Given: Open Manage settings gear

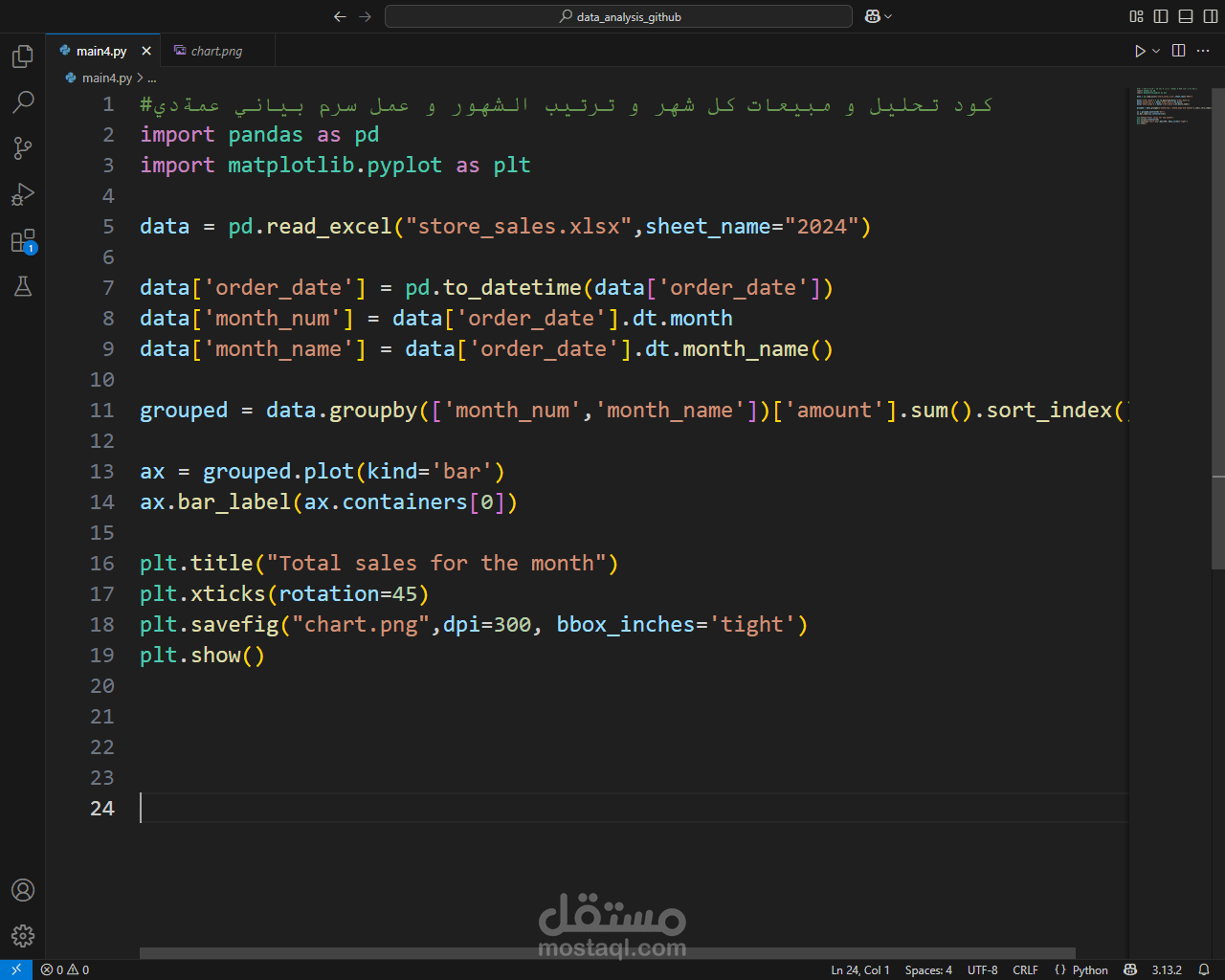Looking at the screenshot, I should (x=23, y=936).
